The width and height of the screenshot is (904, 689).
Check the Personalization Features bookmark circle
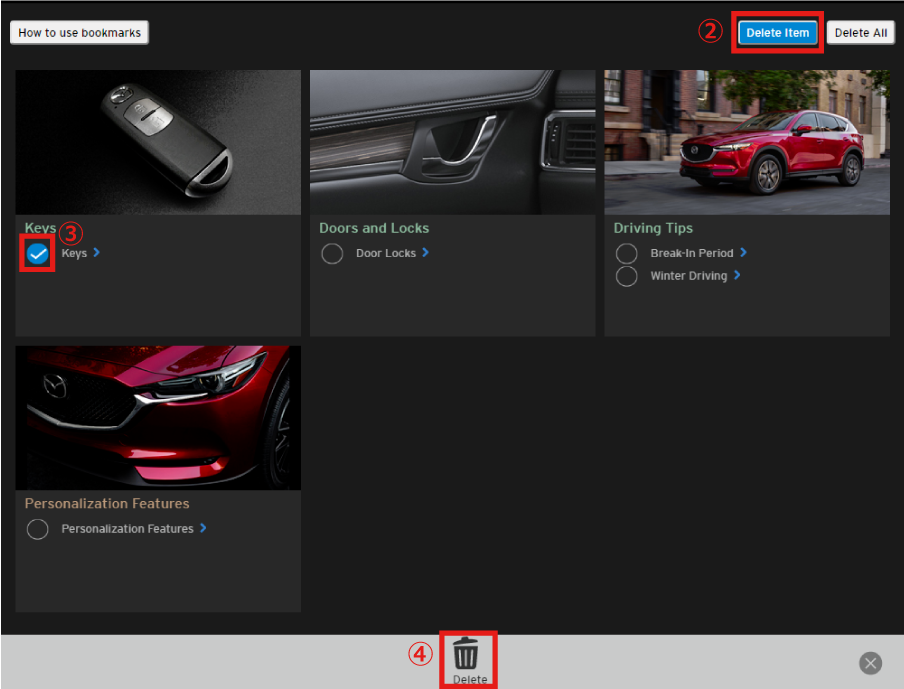coord(38,529)
